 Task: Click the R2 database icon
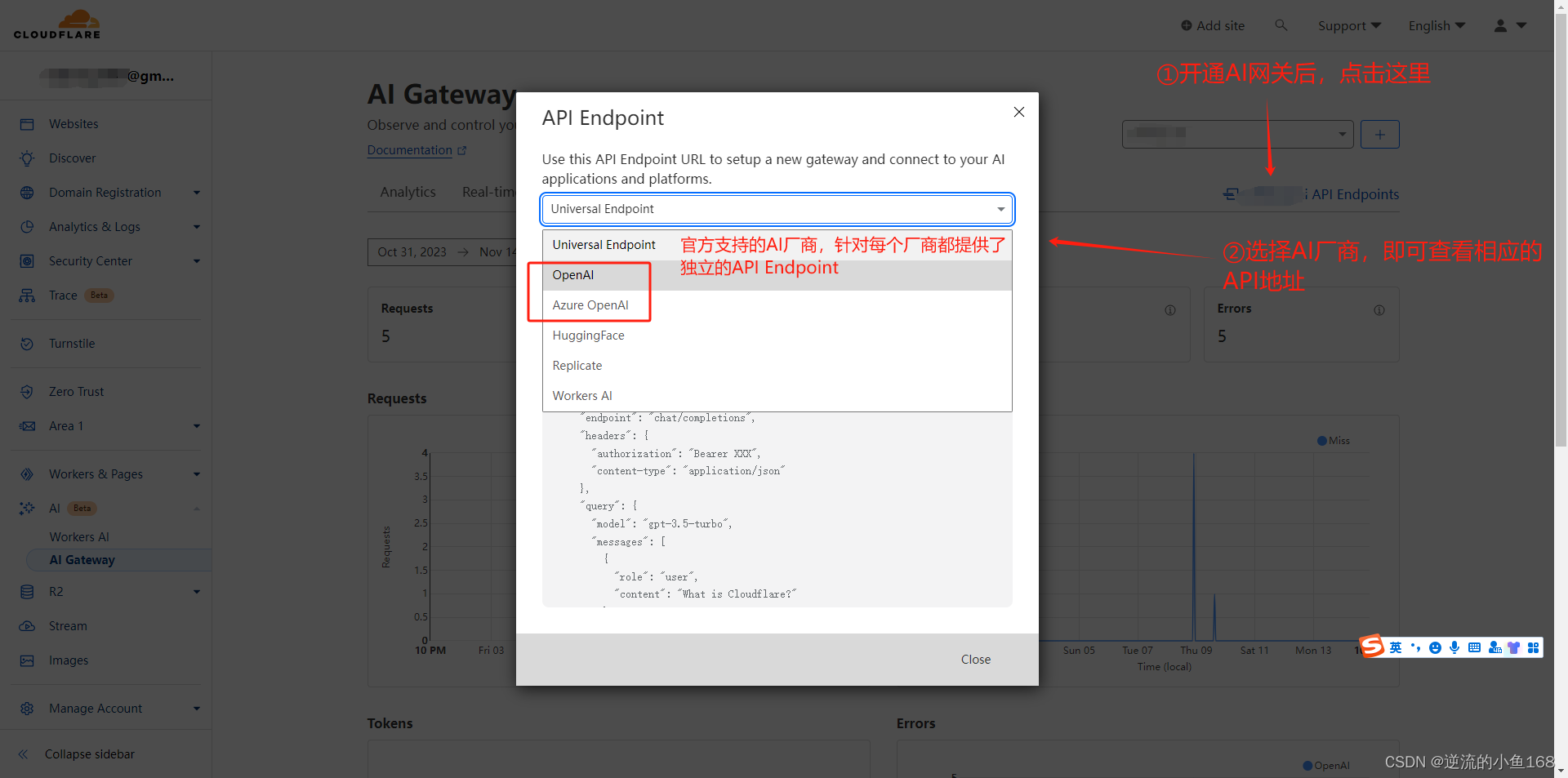click(27, 592)
